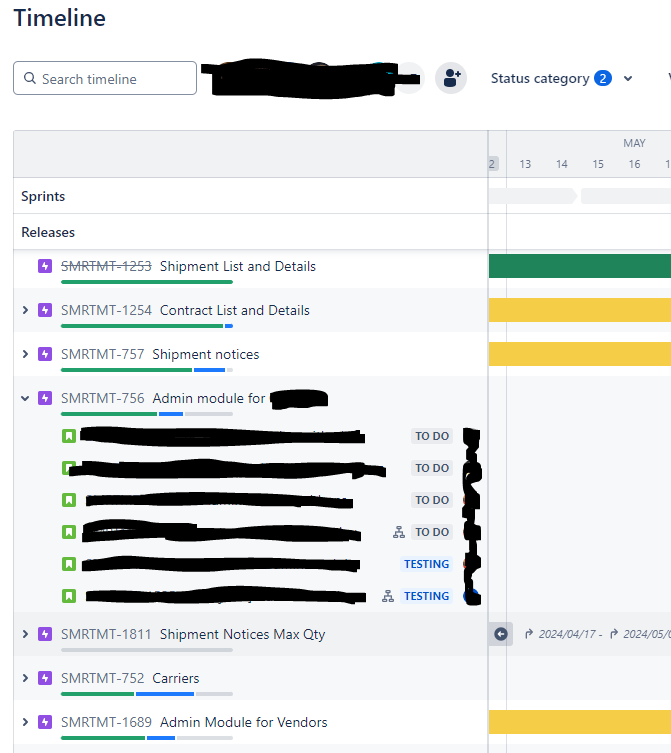This screenshot has width=671, height=753.
Task: Expand the SMRTMT-1254 Contract List epic
Action: (x=25, y=310)
